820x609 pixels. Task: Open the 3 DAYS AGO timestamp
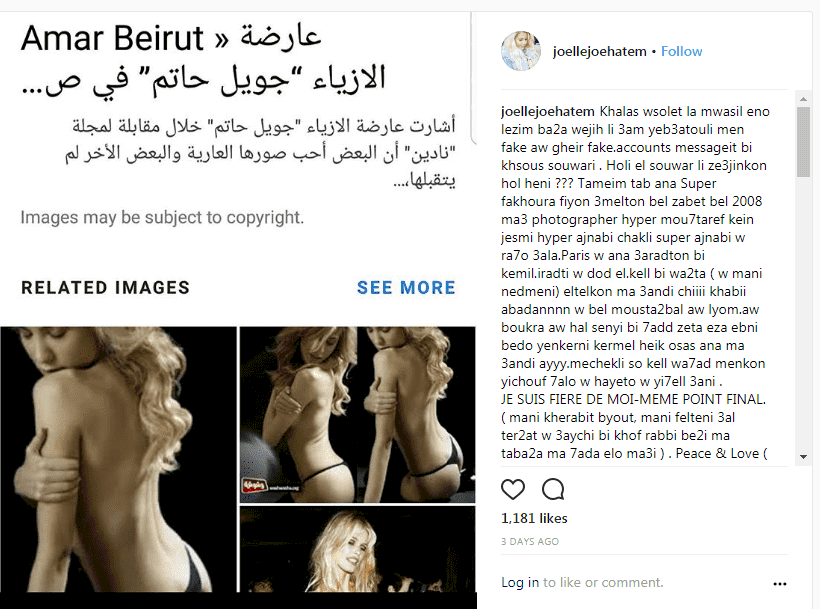[530, 542]
